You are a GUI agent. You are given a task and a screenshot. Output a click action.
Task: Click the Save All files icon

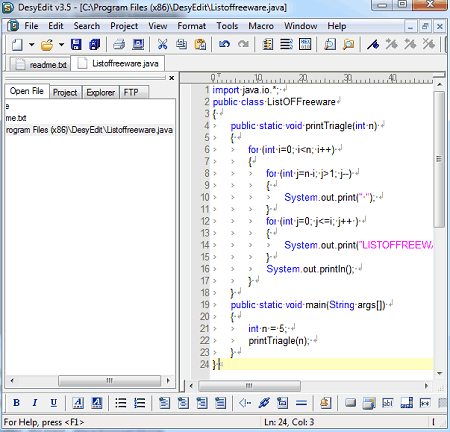click(94, 44)
